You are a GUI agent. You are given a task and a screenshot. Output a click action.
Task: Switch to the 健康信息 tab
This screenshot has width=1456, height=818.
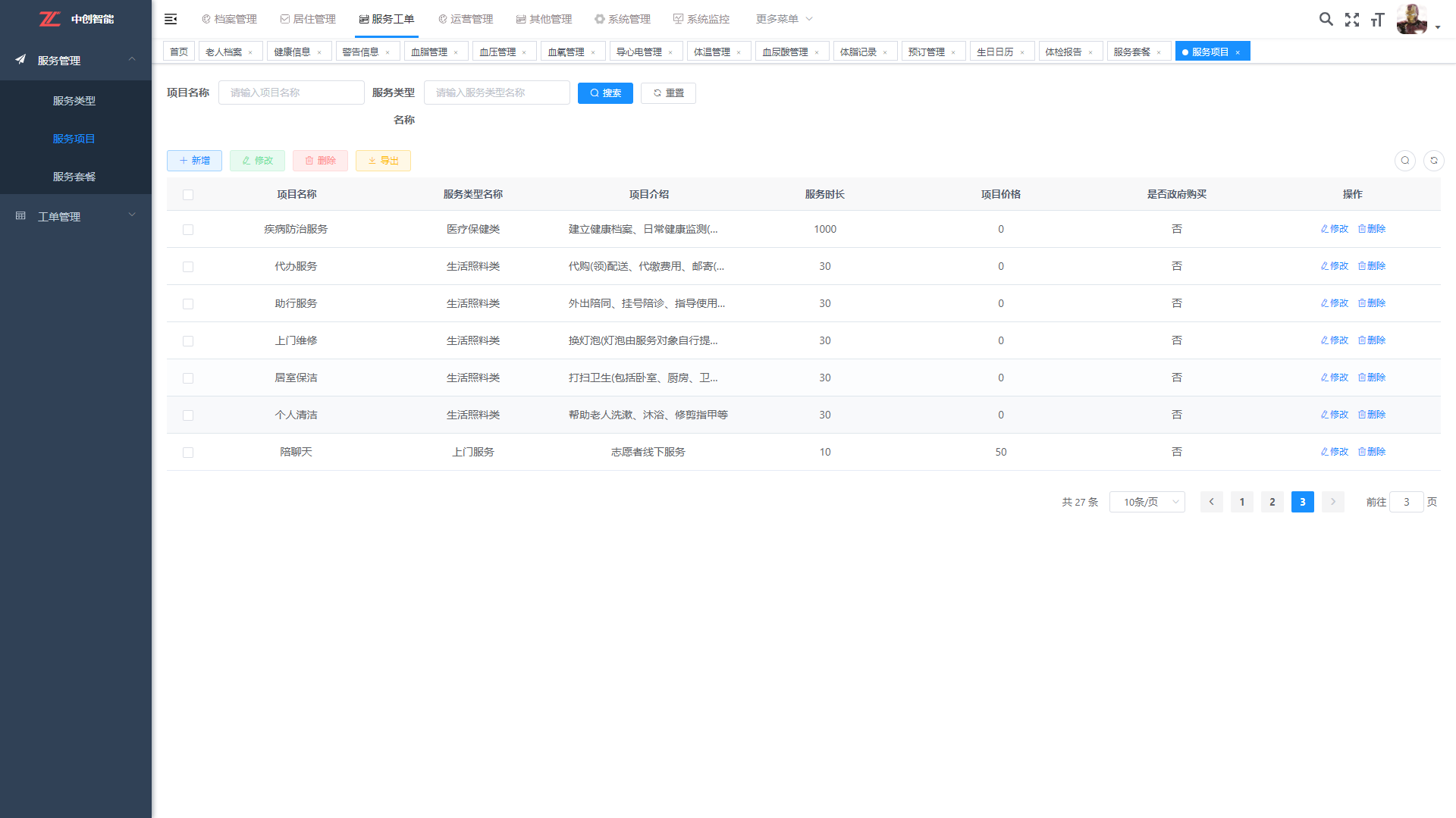(x=292, y=52)
